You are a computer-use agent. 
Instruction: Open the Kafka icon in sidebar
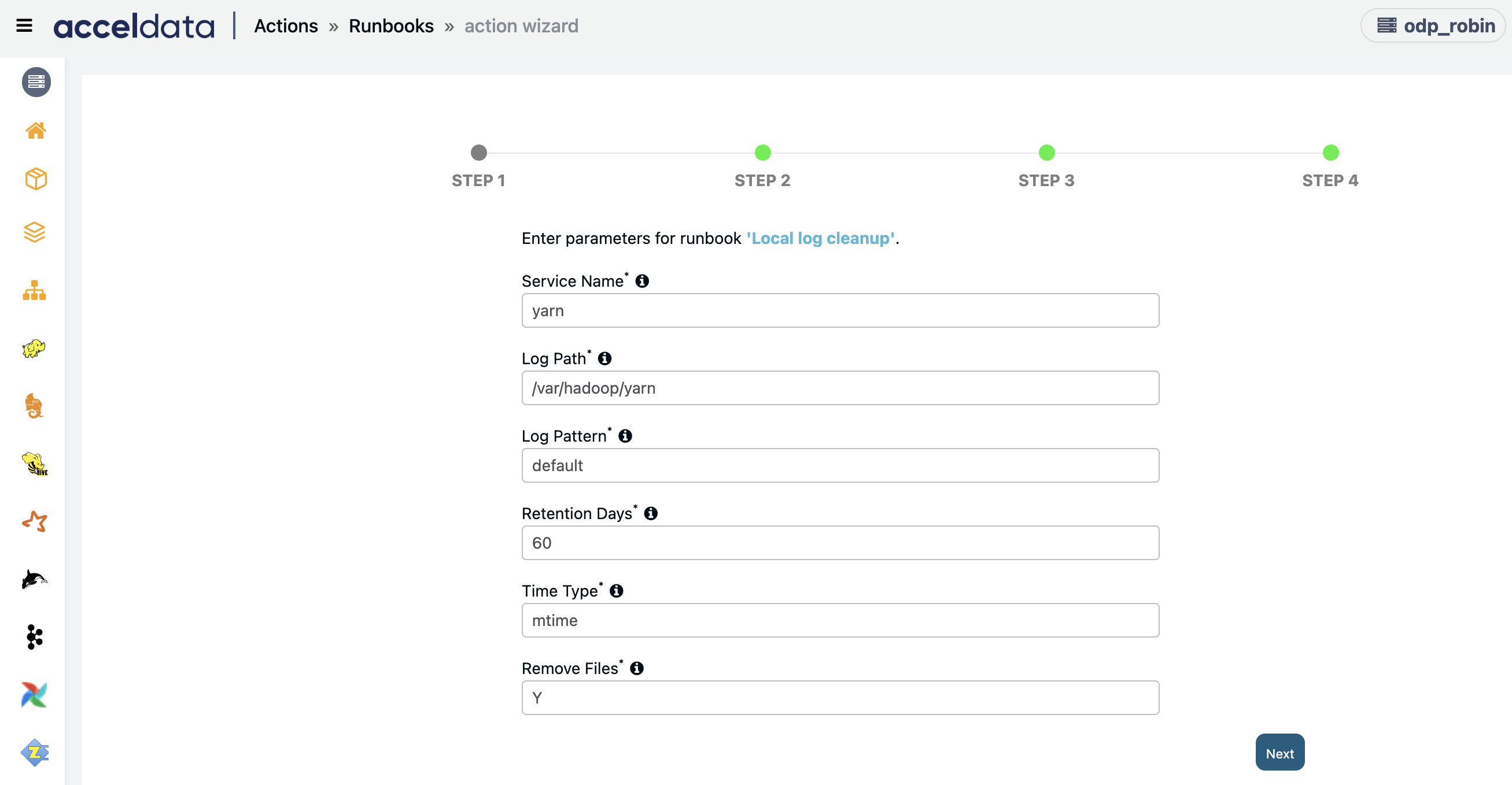35,636
